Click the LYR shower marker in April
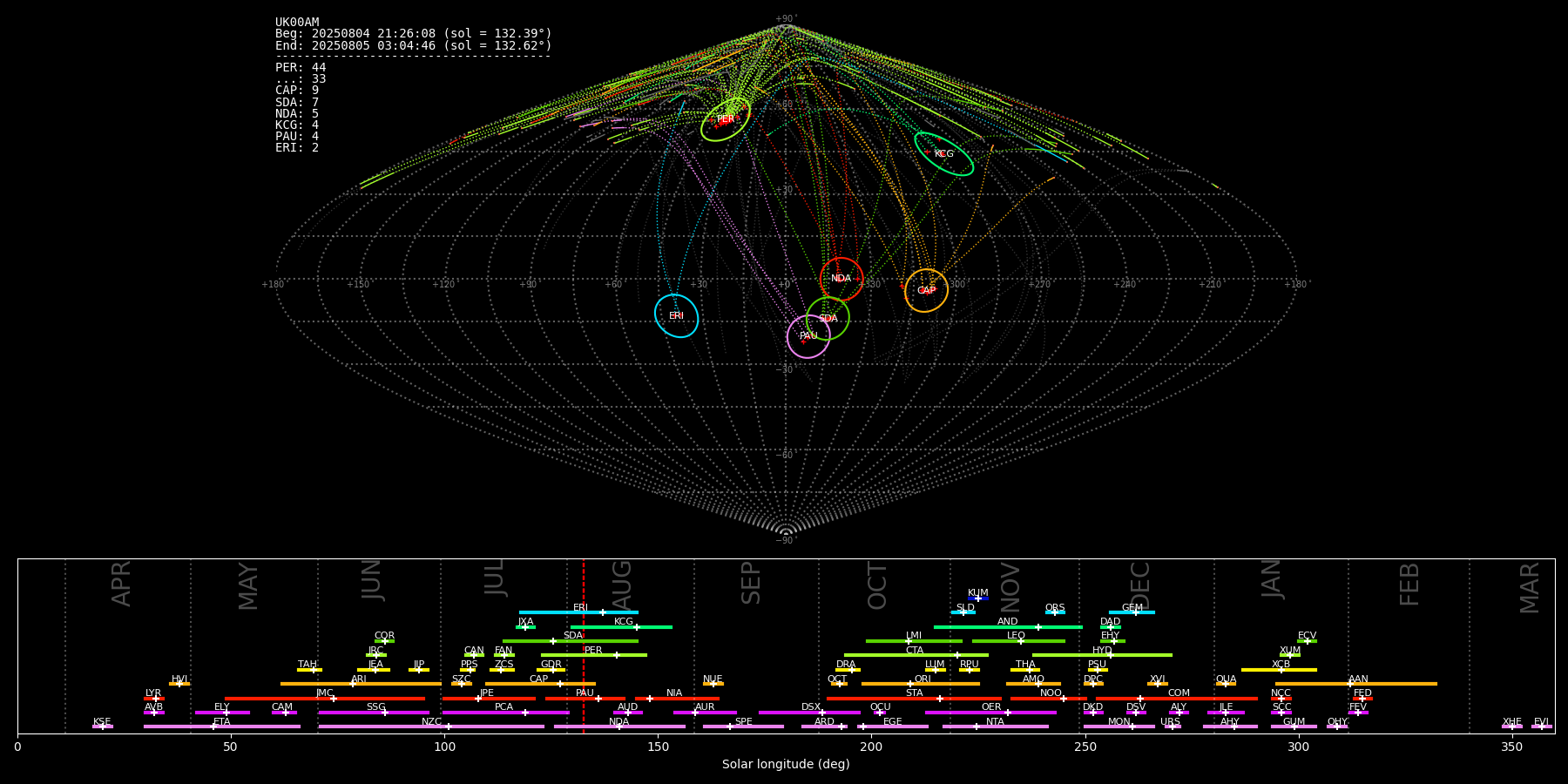This screenshot has height=784, width=1568. (154, 698)
